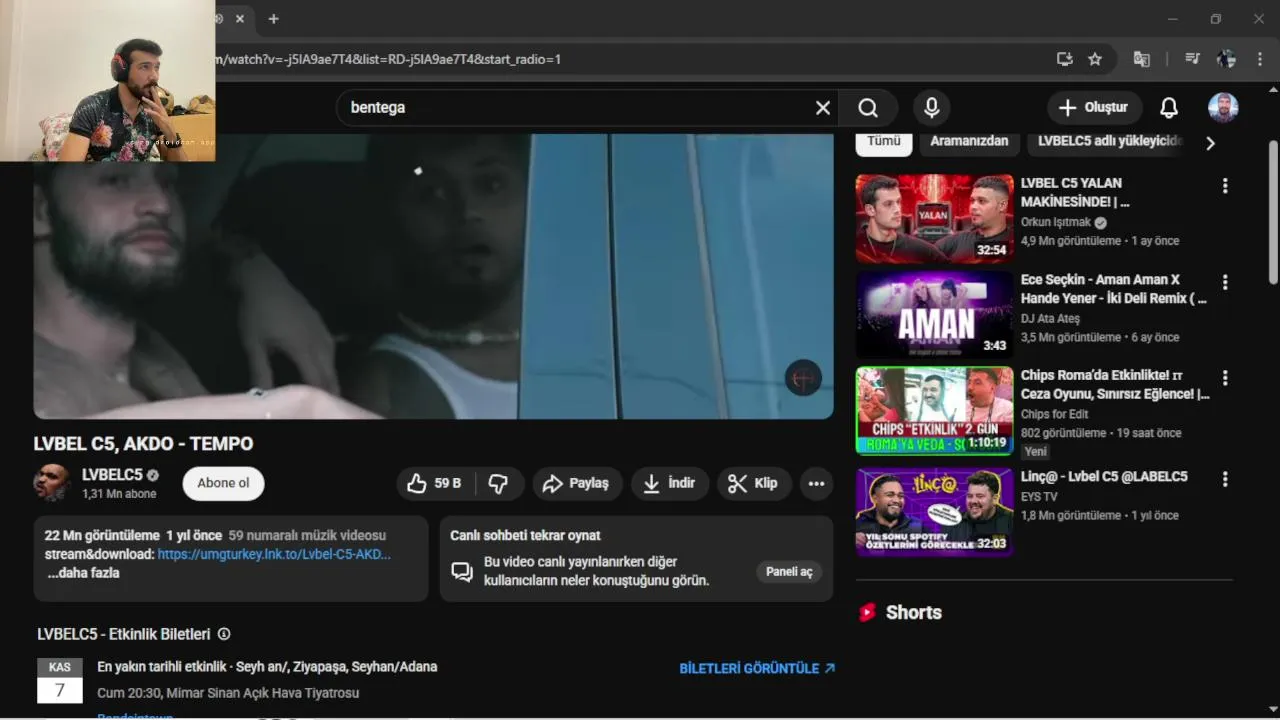This screenshot has height=720, width=1280.
Task: Clear the search box text
Action: click(823, 108)
